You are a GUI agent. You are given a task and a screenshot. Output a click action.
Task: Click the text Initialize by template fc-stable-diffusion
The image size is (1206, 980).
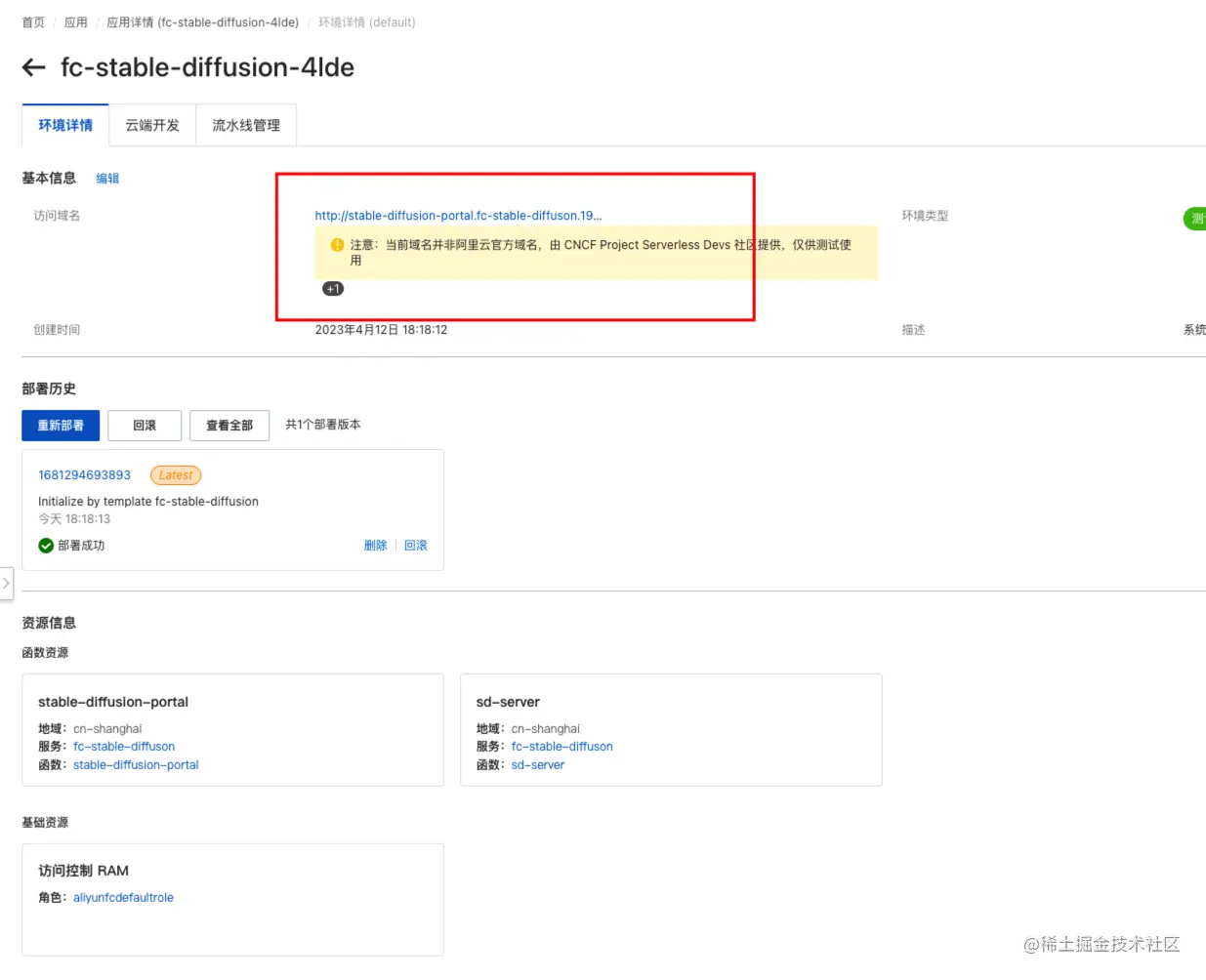point(148,502)
